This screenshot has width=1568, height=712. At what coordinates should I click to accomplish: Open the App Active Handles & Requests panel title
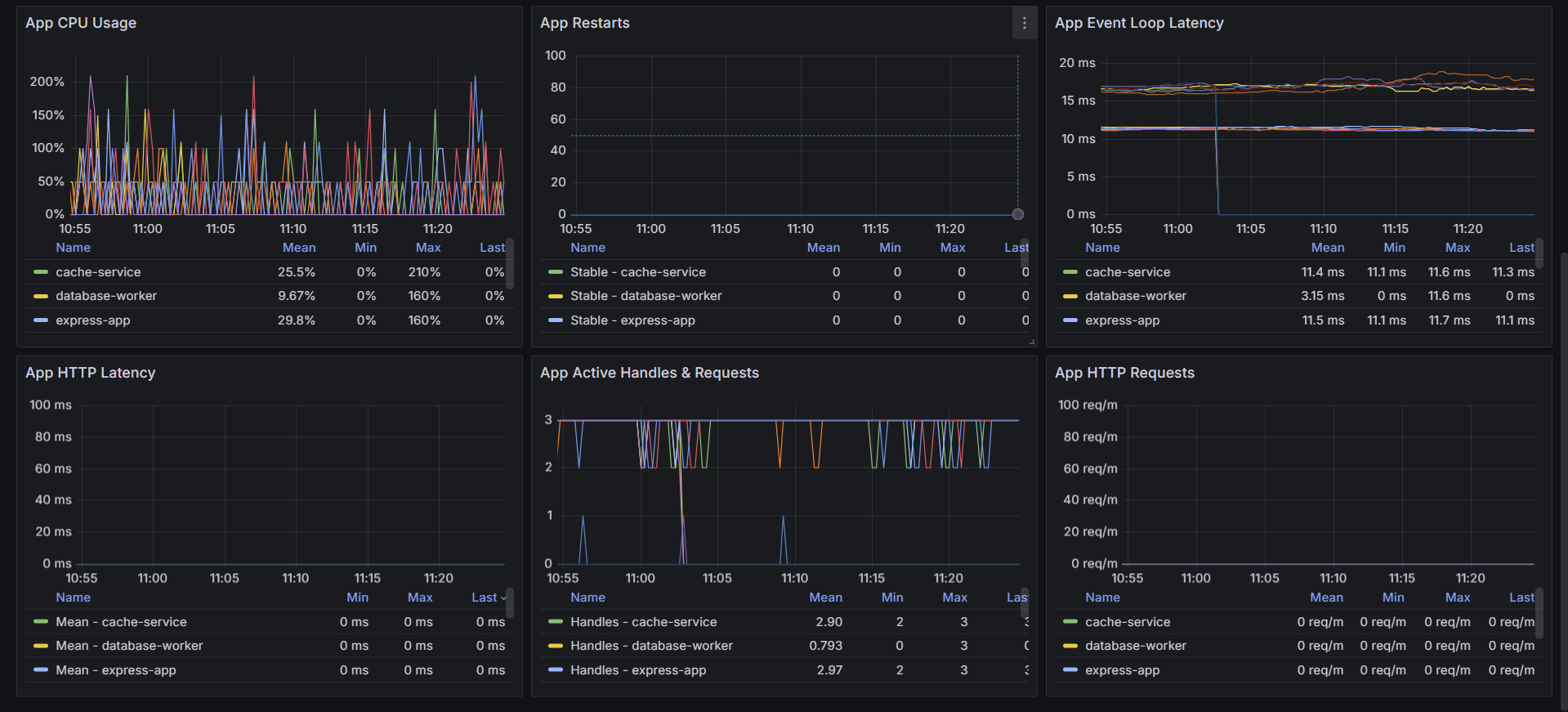pos(650,373)
